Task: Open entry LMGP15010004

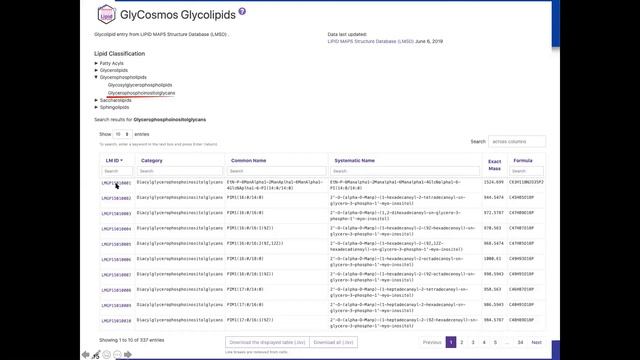Action: [116, 229]
